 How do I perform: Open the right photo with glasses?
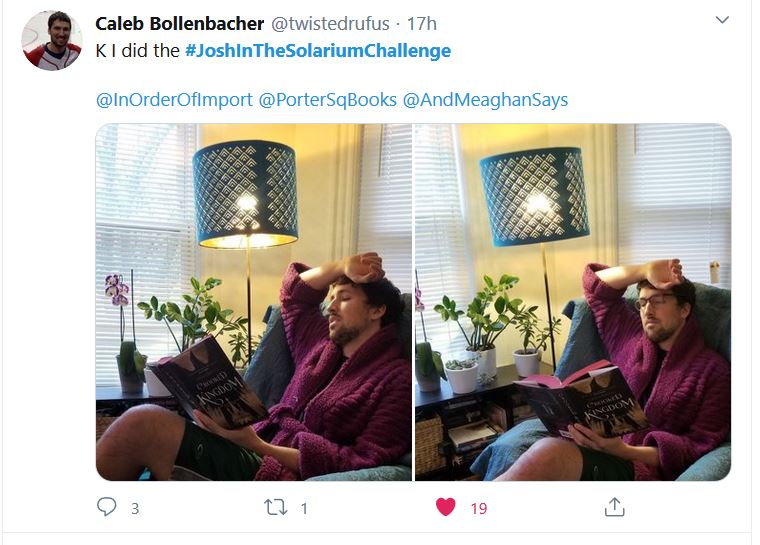coord(573,302)
